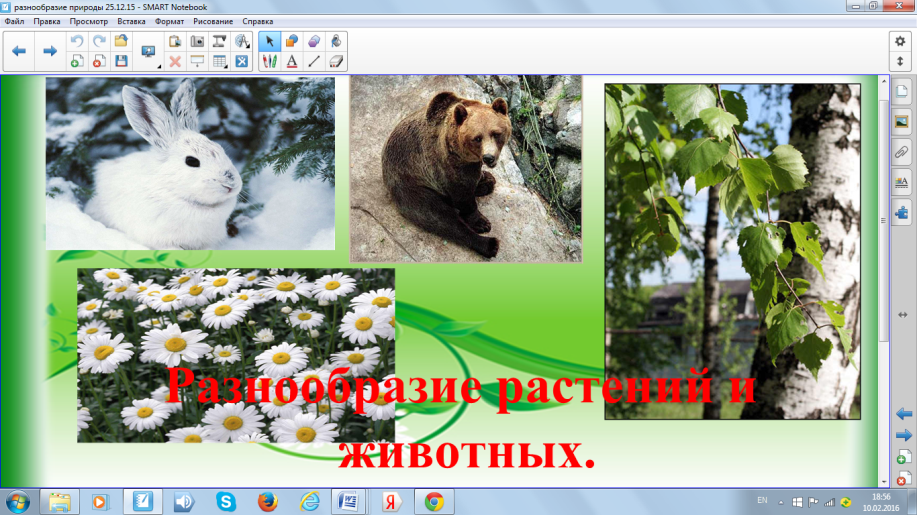
Task: Save the file with the floppy disk icon
Action: click(x=121, y=61)
